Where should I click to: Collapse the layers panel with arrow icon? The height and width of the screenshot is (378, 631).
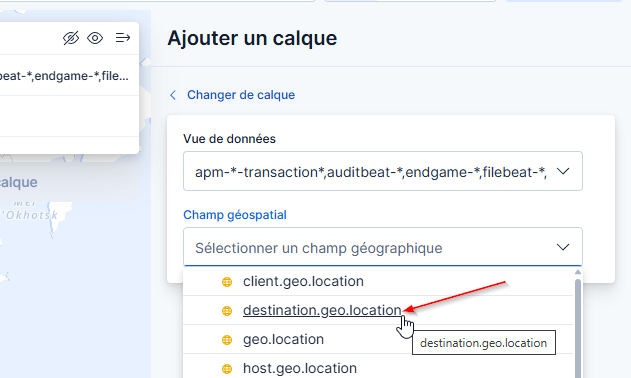pos(123,38)
